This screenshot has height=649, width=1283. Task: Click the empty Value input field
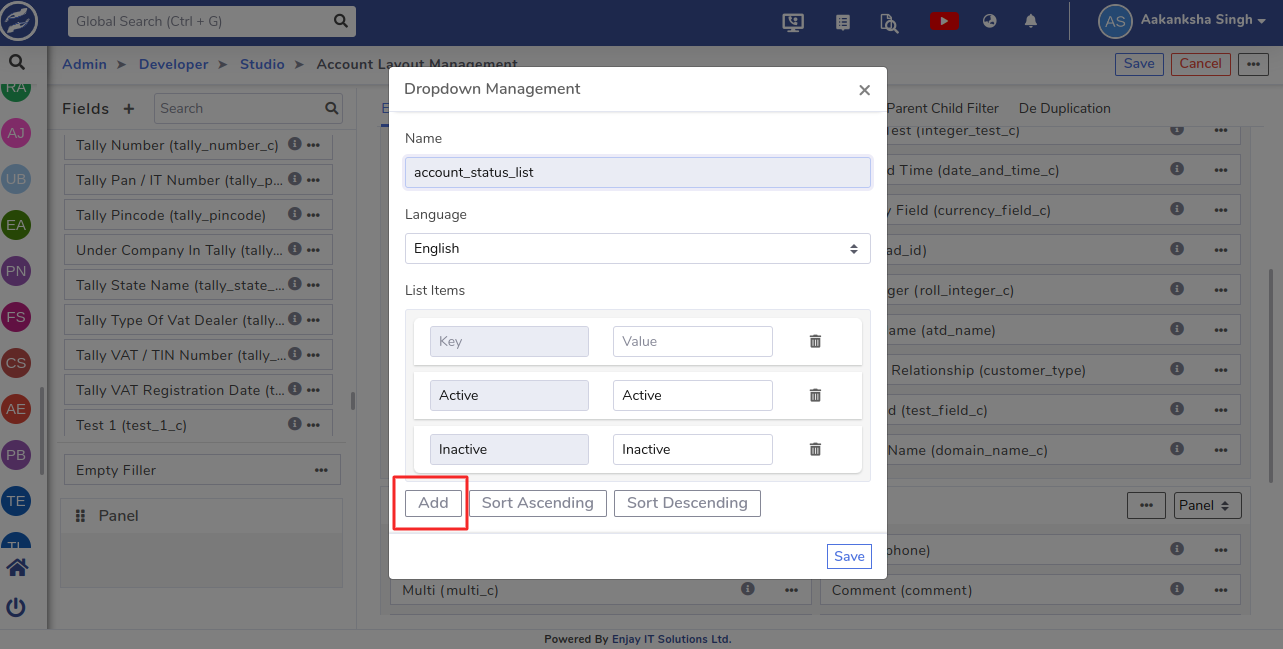pos(692,341)
